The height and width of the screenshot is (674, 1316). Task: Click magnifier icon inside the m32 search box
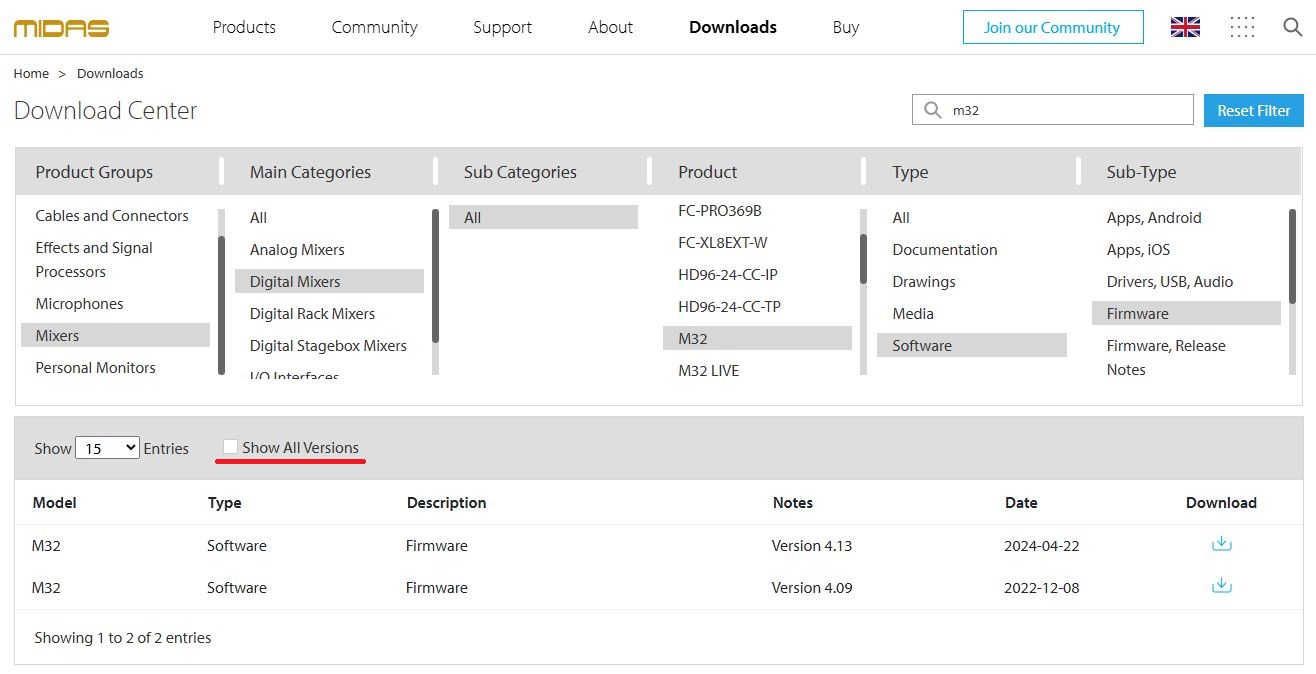tap(932, 110)
